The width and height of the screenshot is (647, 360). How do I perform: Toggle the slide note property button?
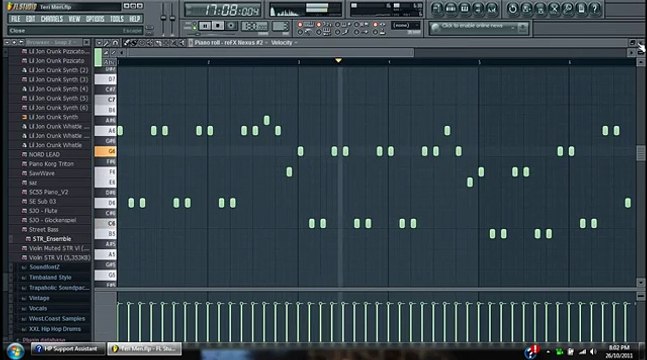[106, 52]
